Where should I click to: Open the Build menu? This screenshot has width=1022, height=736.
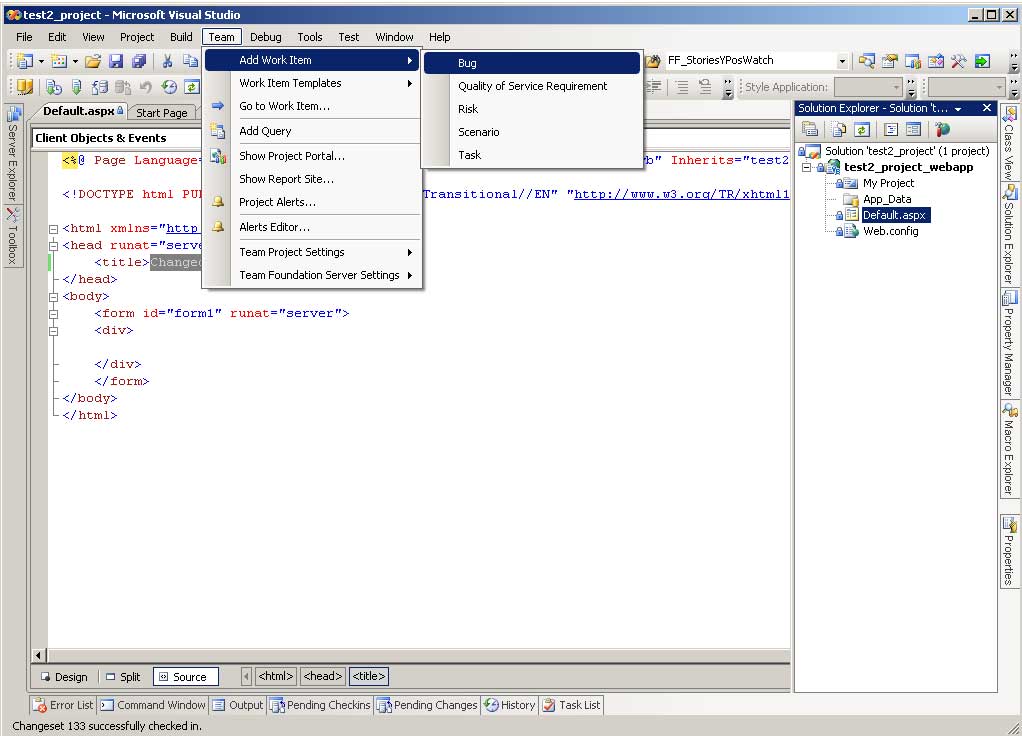[x=181, y=37]
